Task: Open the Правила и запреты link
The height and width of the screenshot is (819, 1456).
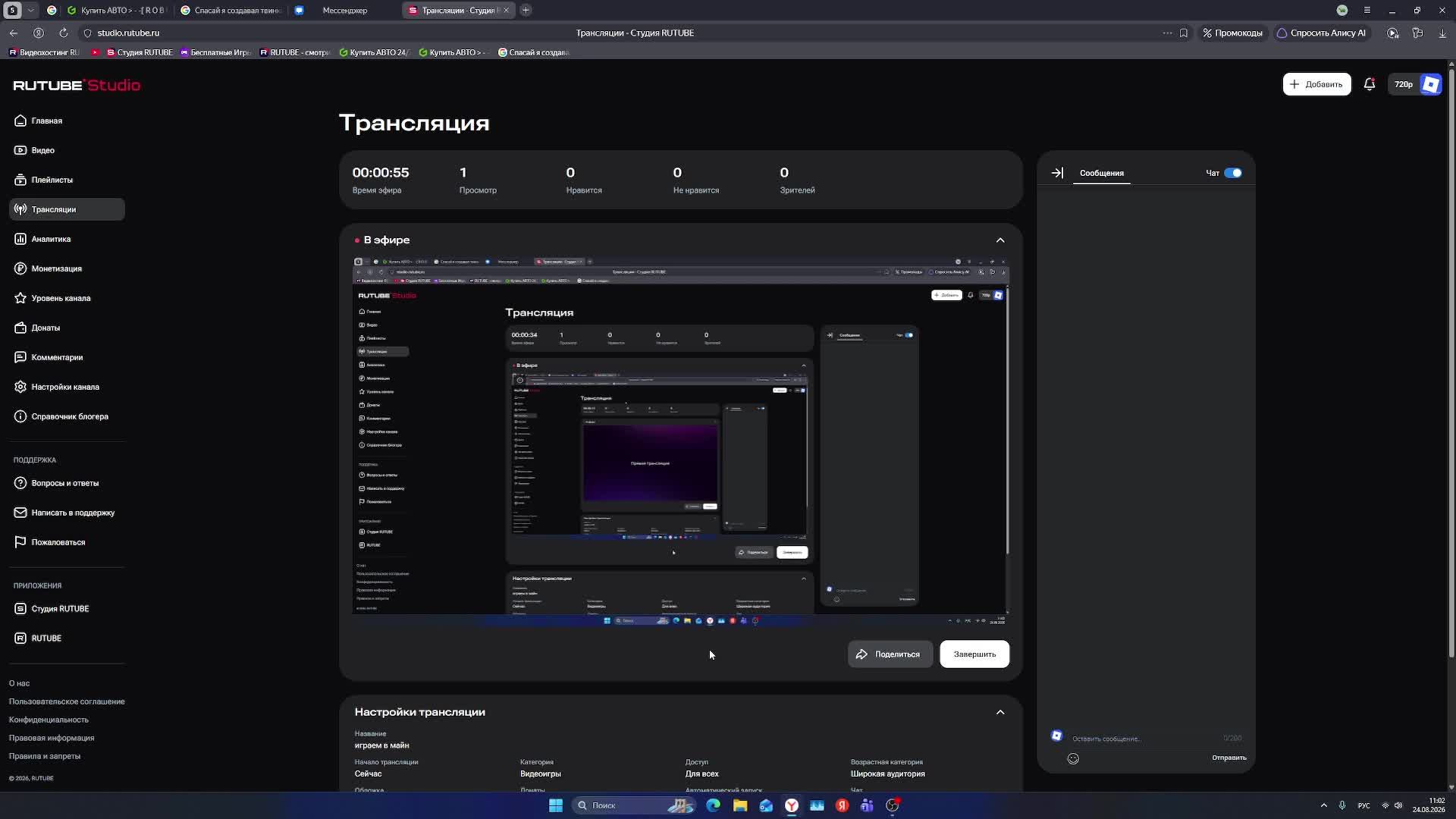Action: tap(45, 756)
